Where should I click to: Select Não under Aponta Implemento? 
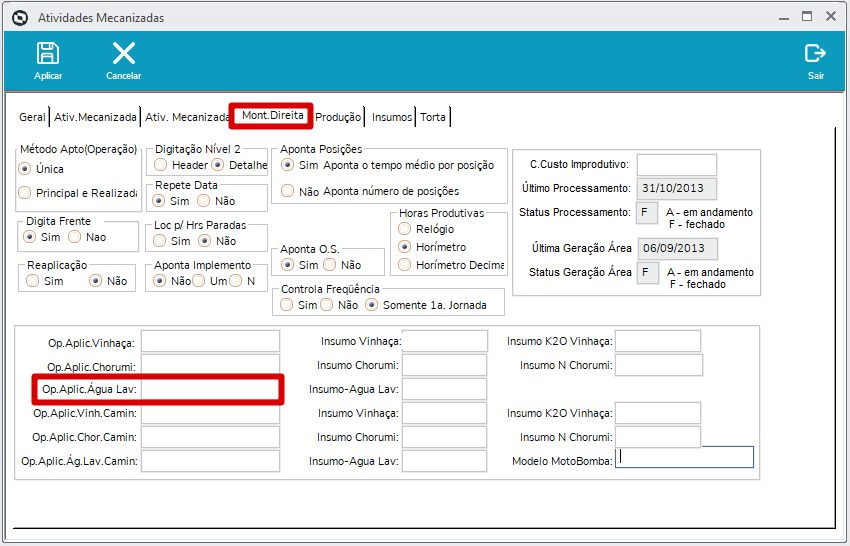tap(159, 281)
